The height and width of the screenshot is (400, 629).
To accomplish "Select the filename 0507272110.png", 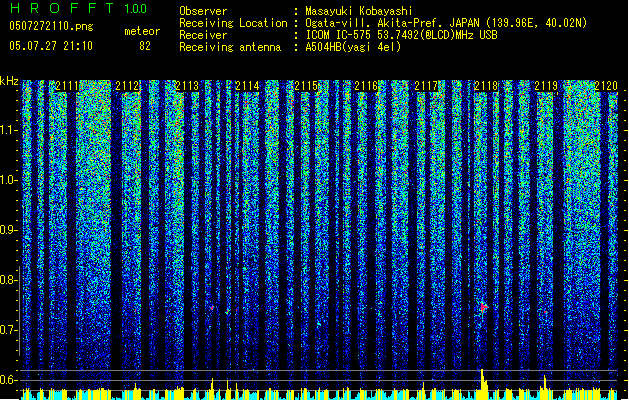I will (51, 26).
